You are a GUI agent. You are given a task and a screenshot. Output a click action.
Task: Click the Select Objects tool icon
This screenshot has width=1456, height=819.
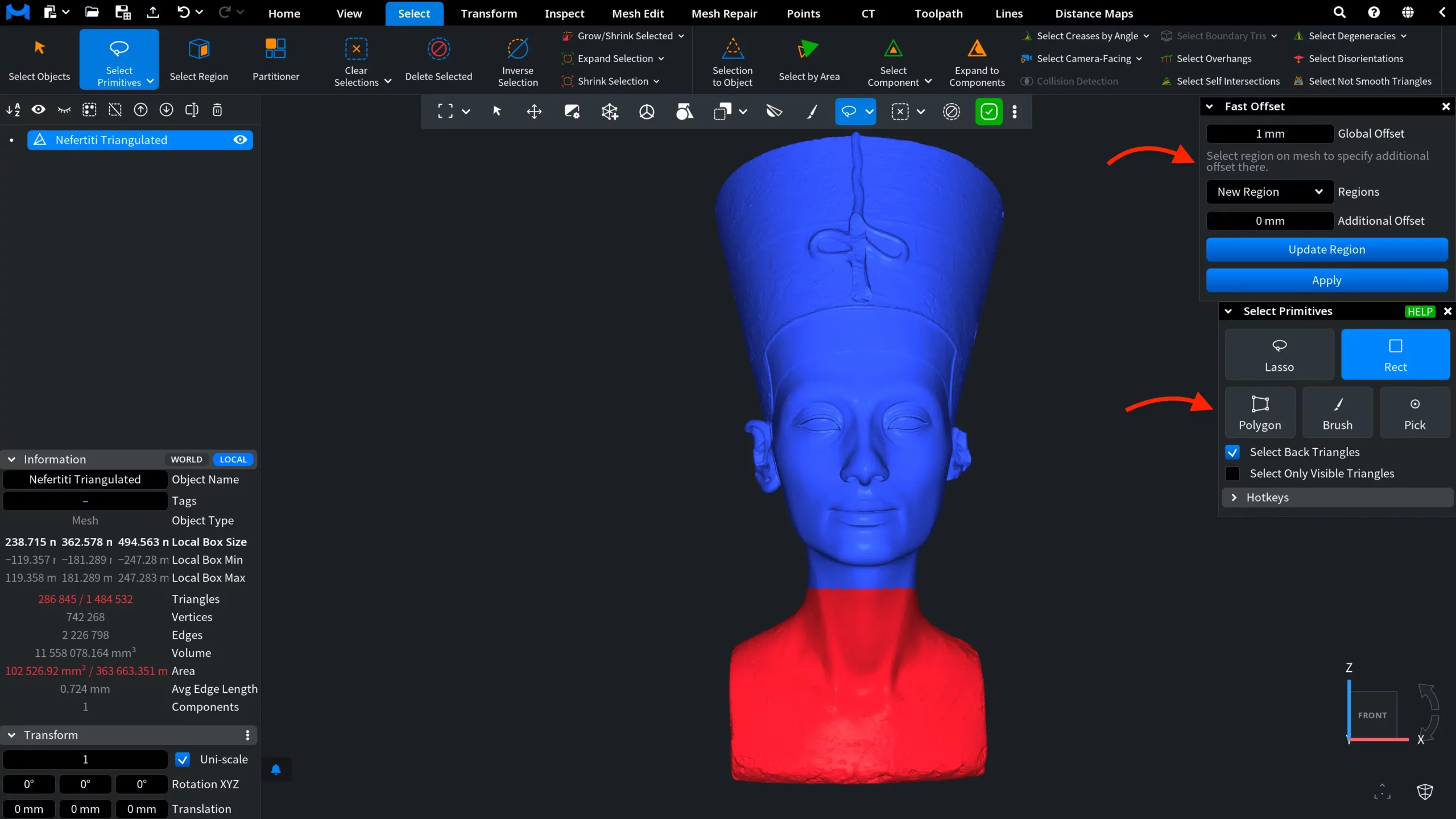point(39,48)
